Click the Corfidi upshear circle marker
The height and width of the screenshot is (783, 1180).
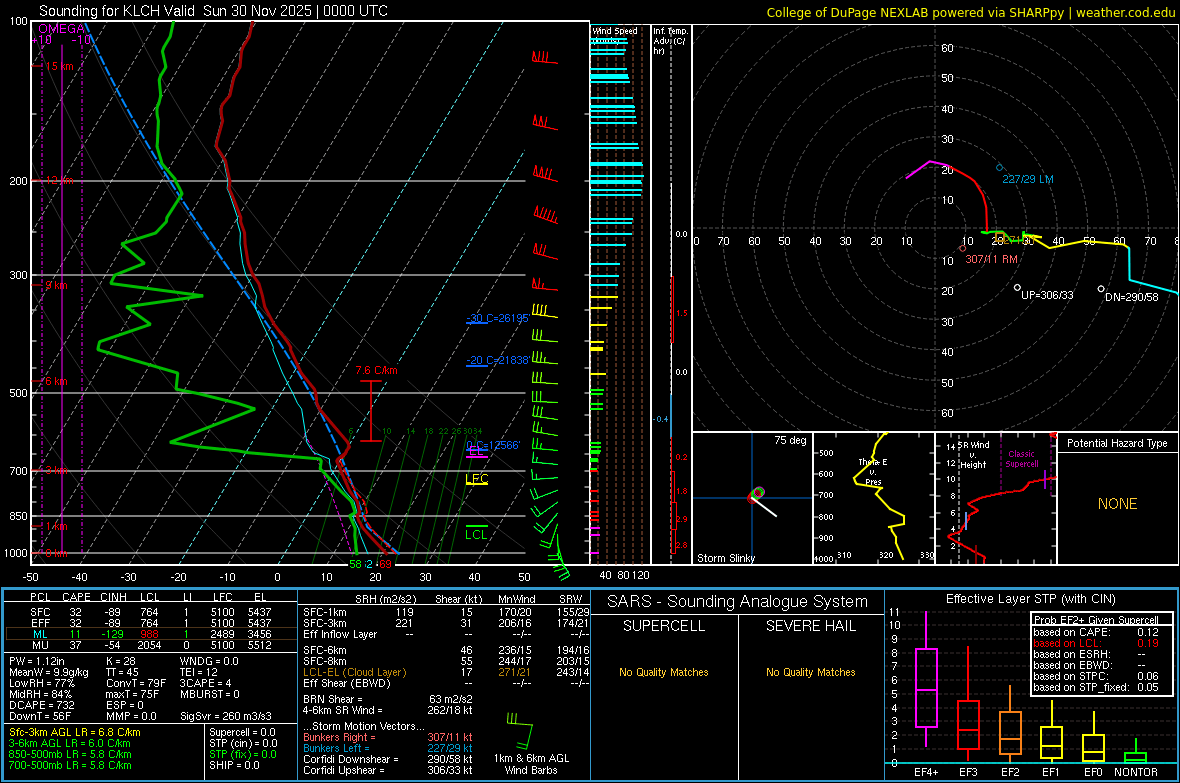tap(1017, 288)
